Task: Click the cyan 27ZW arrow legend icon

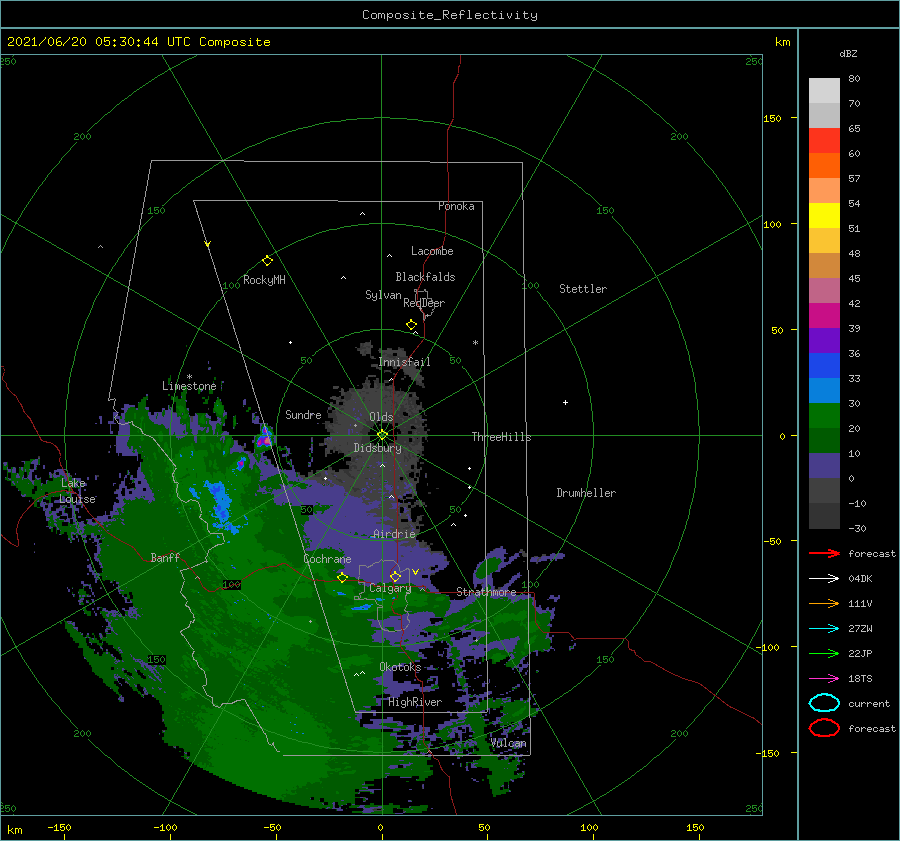Action: [824, 629]
